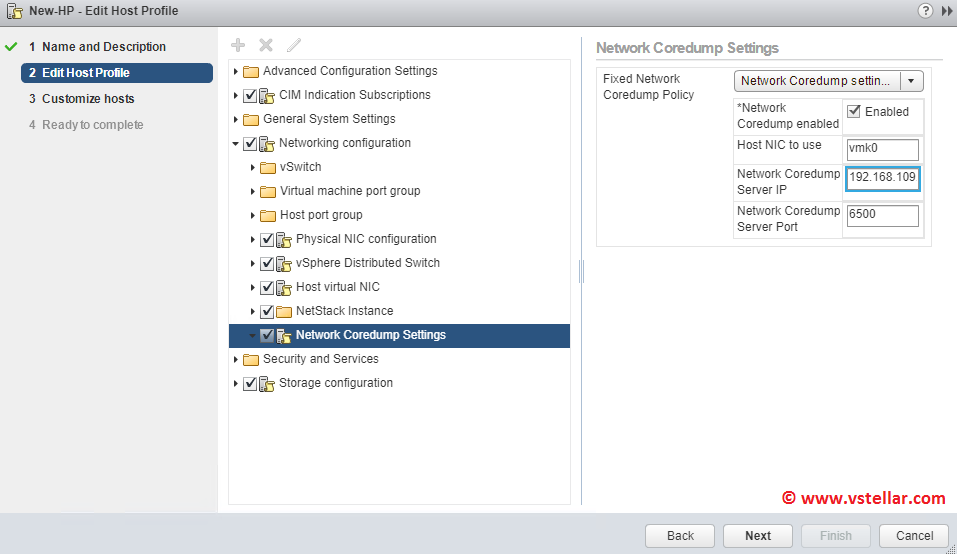Viewport: 957px width, 554px height.
Task: Click the Security and Services folder icon
Action: coord(251,359)
